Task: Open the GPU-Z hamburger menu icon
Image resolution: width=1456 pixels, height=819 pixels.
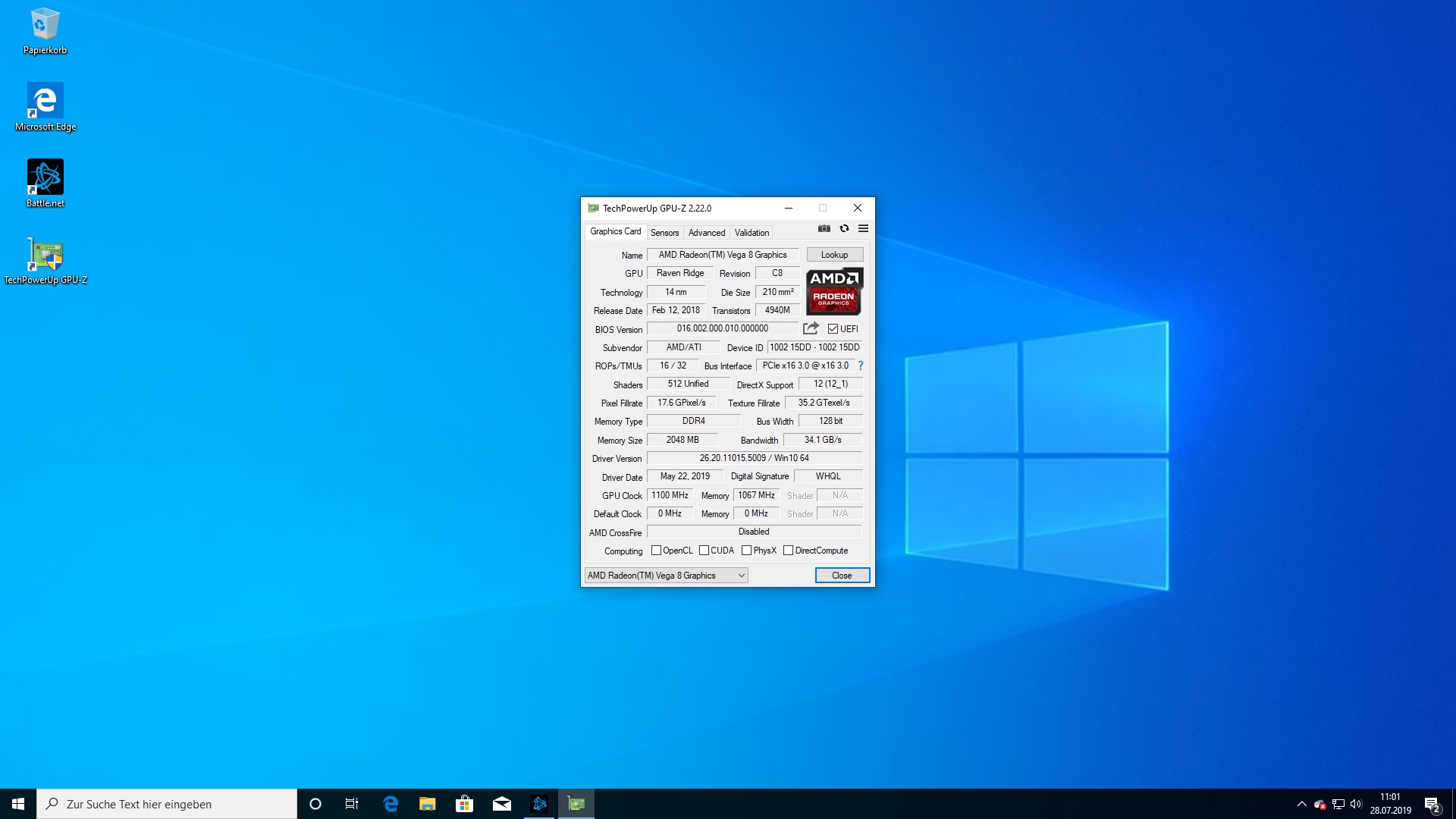Action: (x=863, y=228)
